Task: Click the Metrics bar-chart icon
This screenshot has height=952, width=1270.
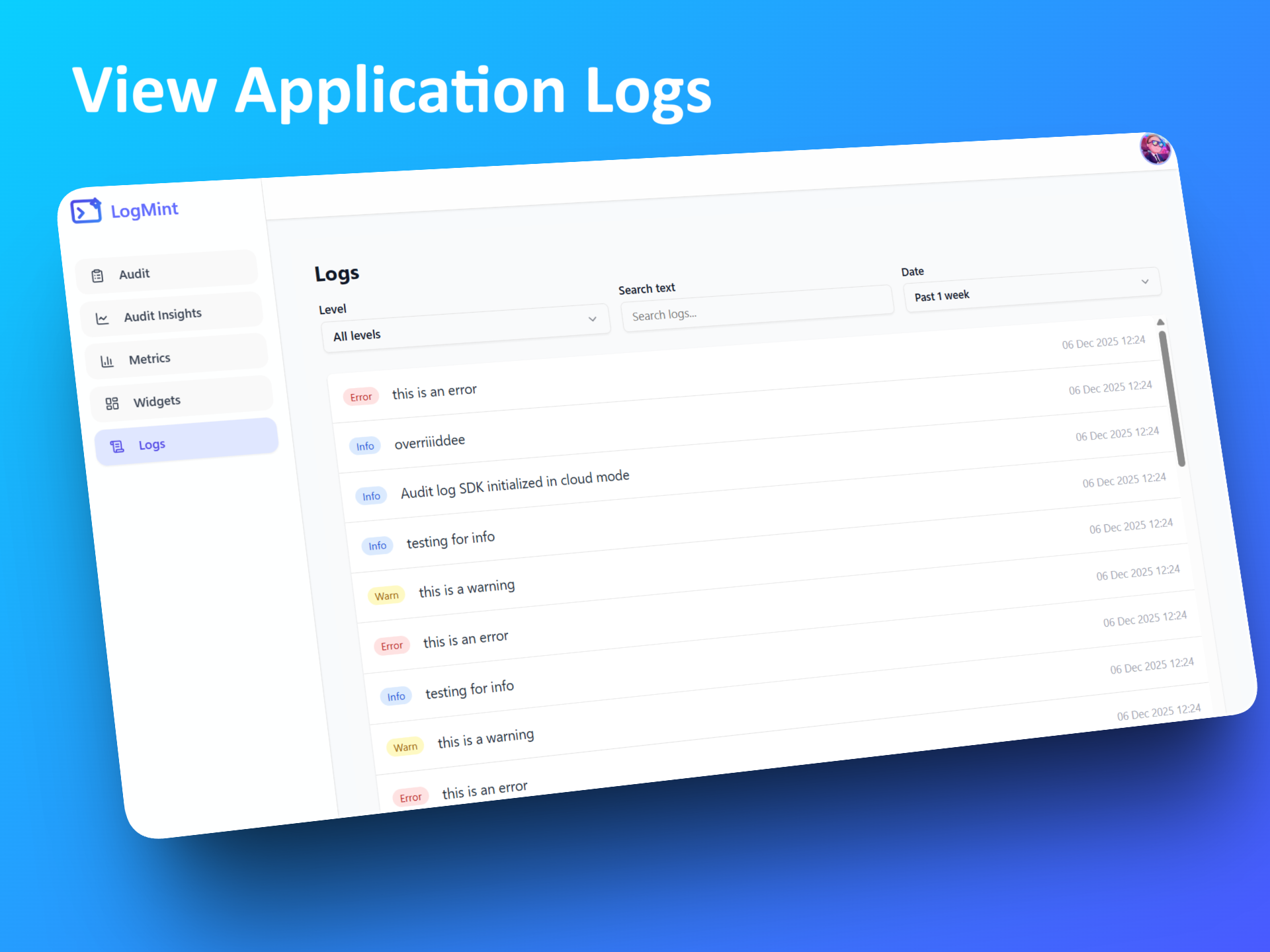Action: click(108, 360)
